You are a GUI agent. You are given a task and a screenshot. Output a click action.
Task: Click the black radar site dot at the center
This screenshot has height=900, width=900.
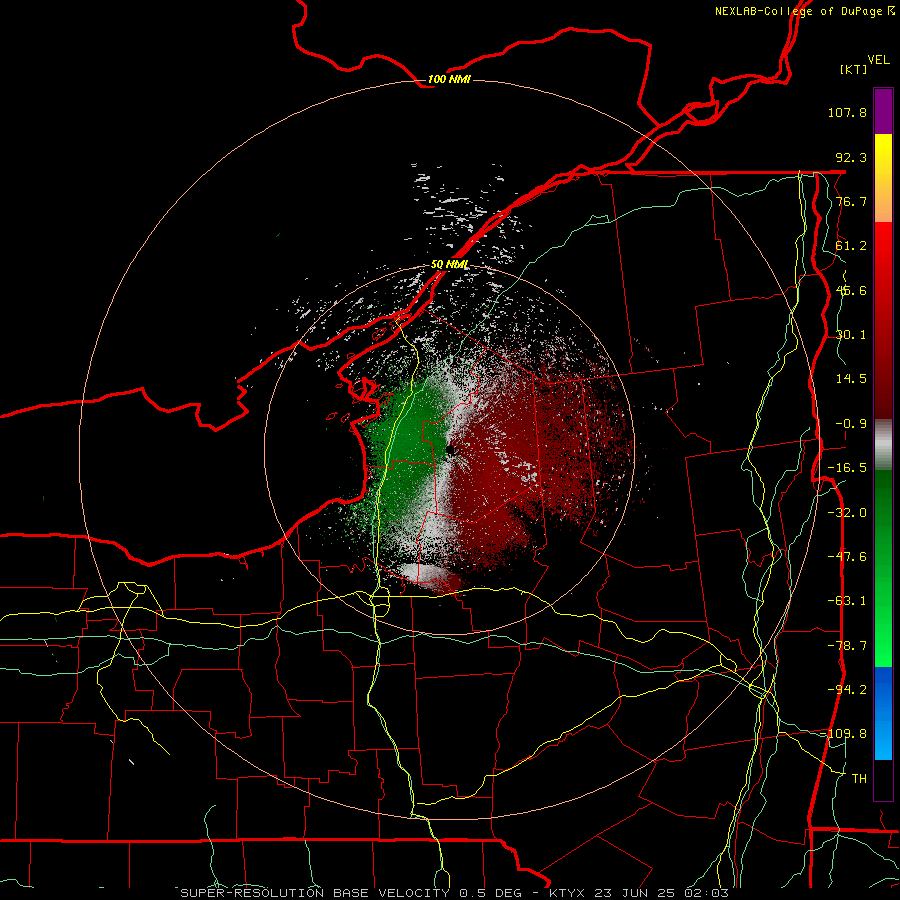(x=451, y=449)
